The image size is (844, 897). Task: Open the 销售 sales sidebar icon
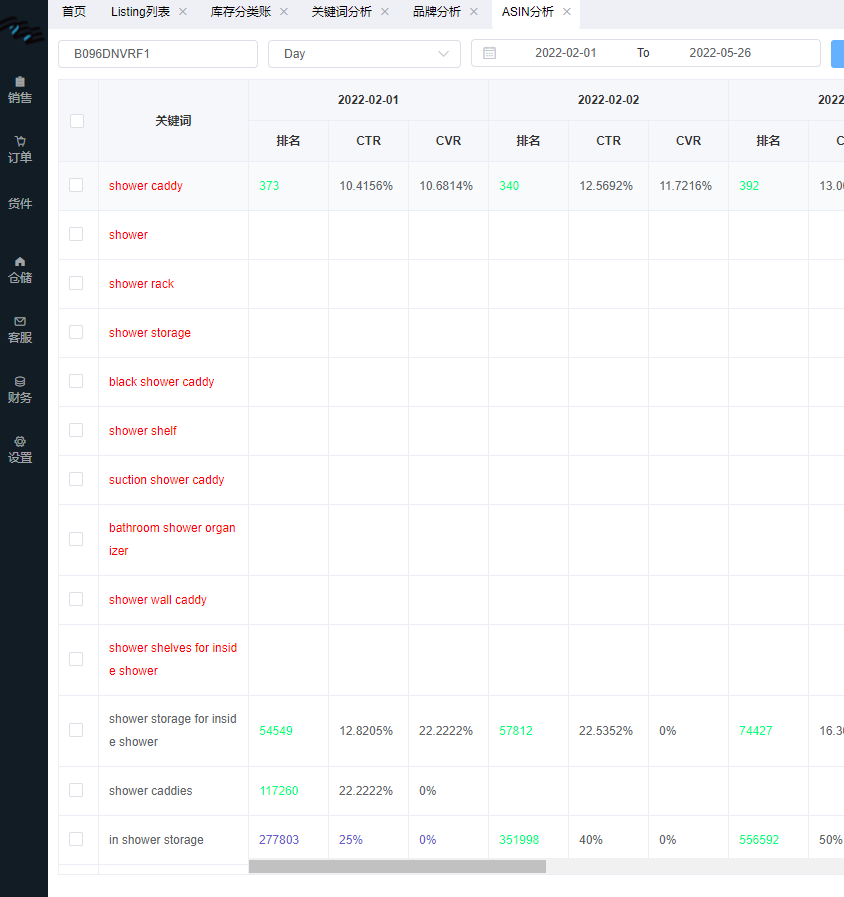tap(20, 82)
